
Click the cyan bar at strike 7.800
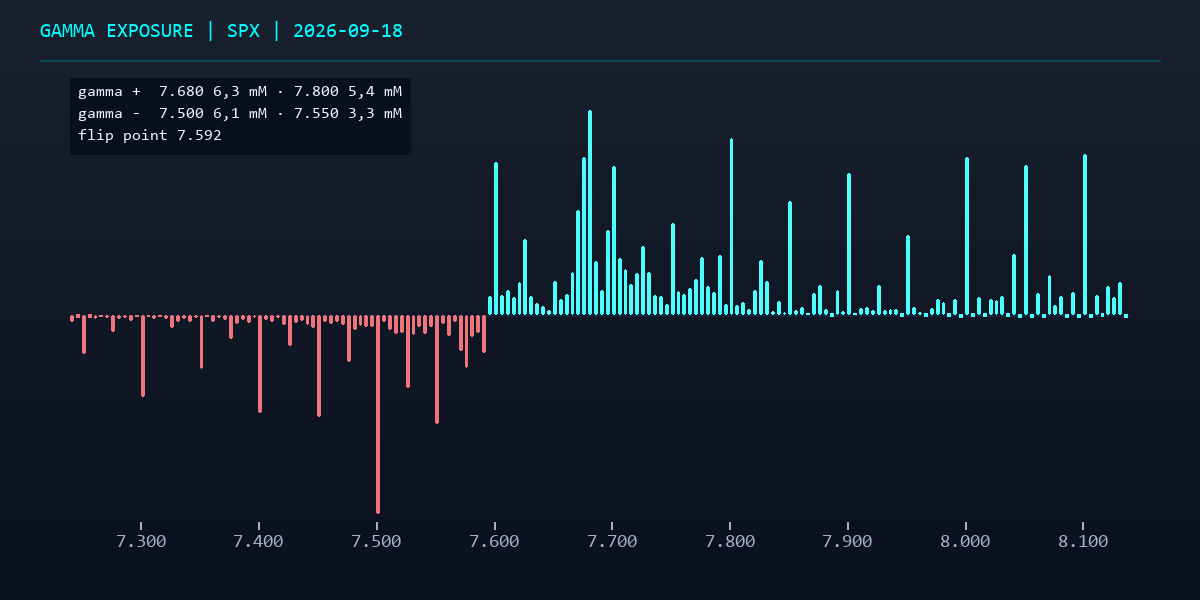coord(731,226)
